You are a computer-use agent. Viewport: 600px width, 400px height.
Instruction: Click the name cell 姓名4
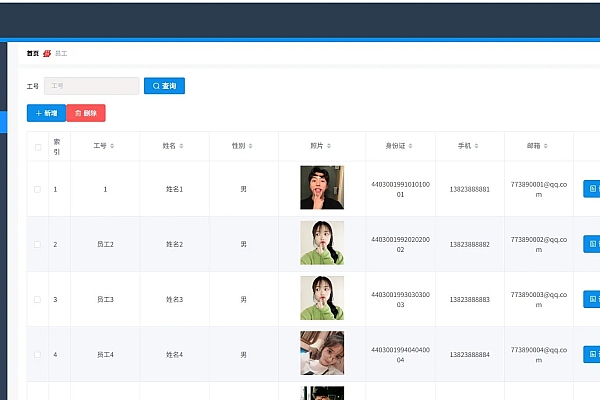(x=174, y=354)
